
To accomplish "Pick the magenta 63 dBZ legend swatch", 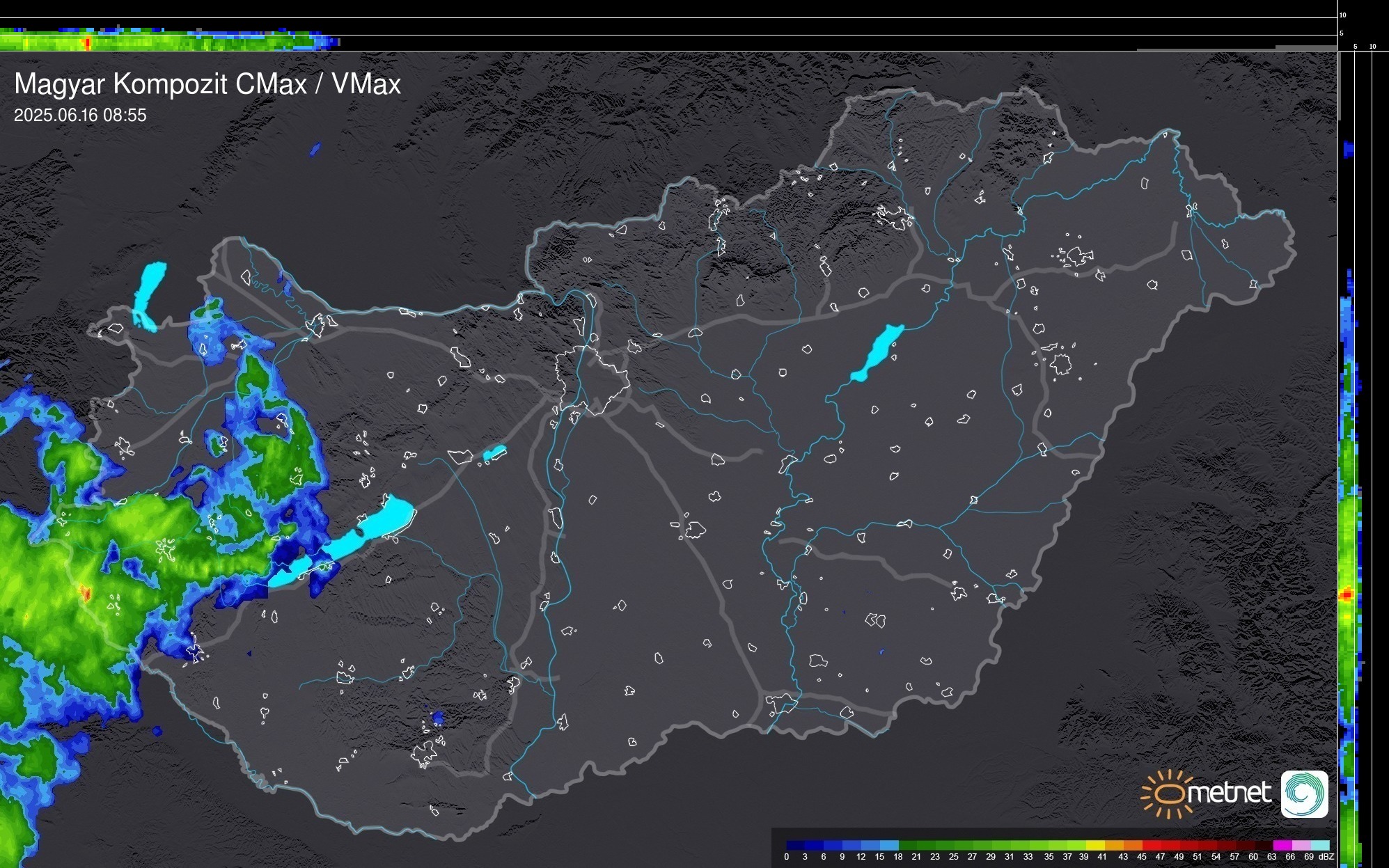I will (1282, 846).
